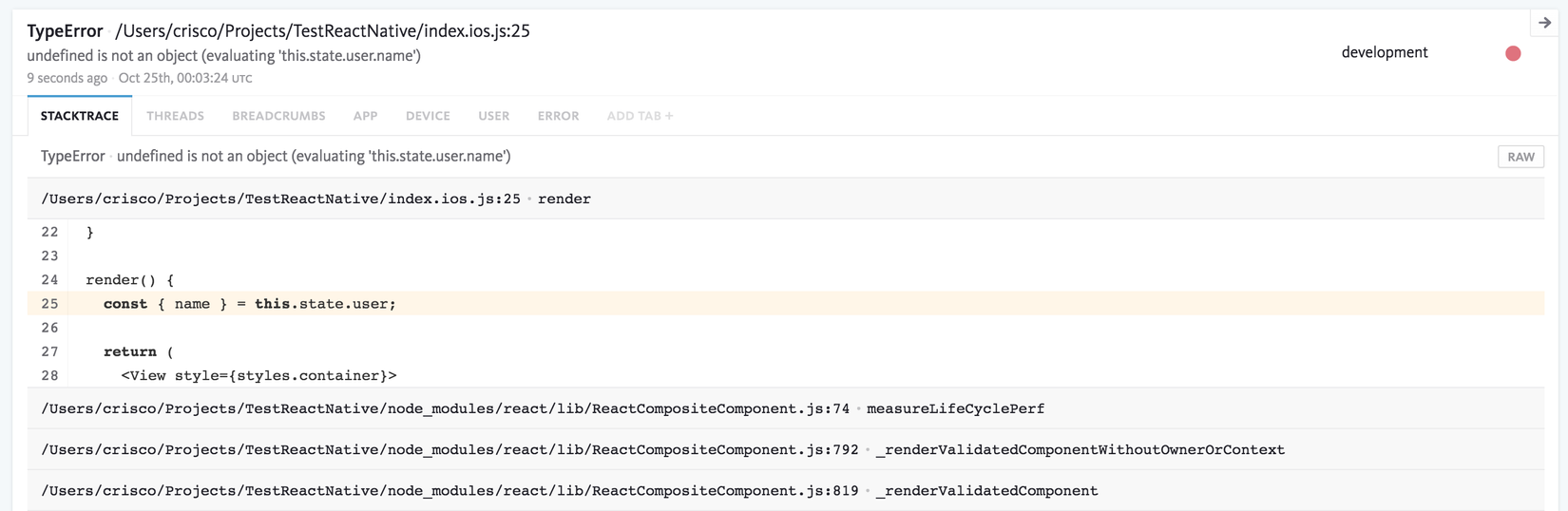
Task: Click the header file path index.ios.js:25
Action: click(x=322, y=31)
